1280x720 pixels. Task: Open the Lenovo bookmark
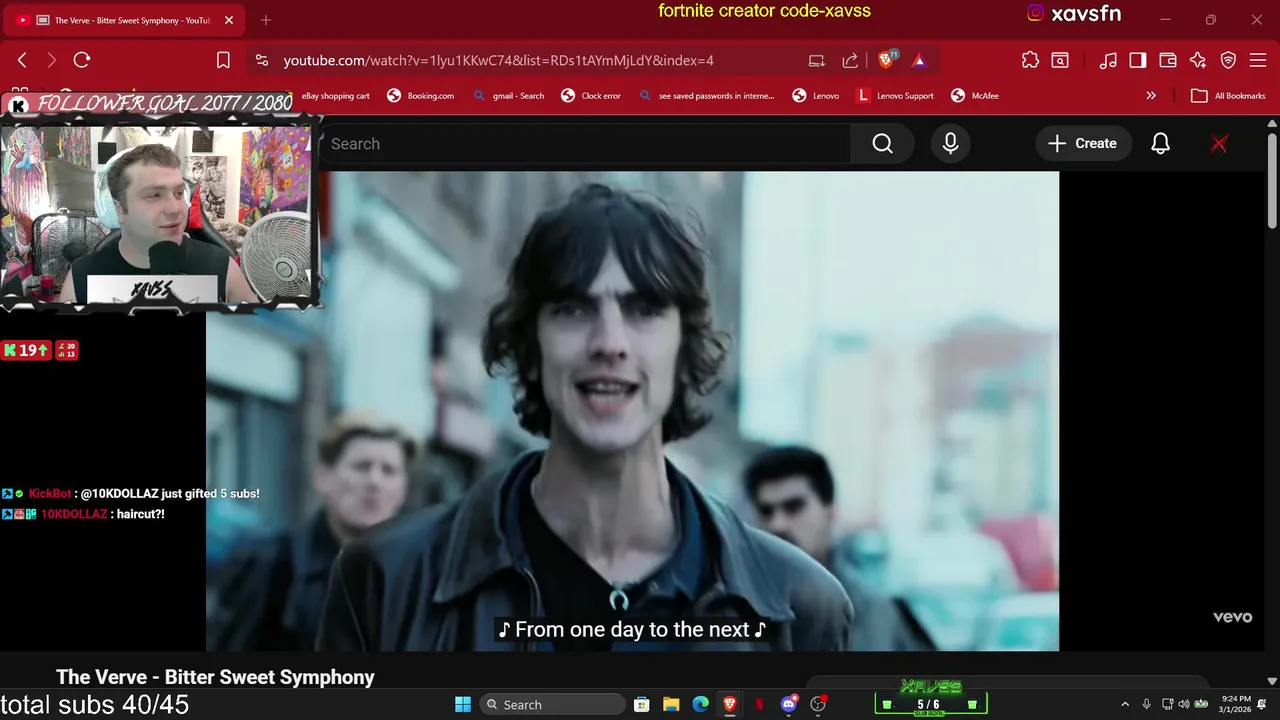815,96
